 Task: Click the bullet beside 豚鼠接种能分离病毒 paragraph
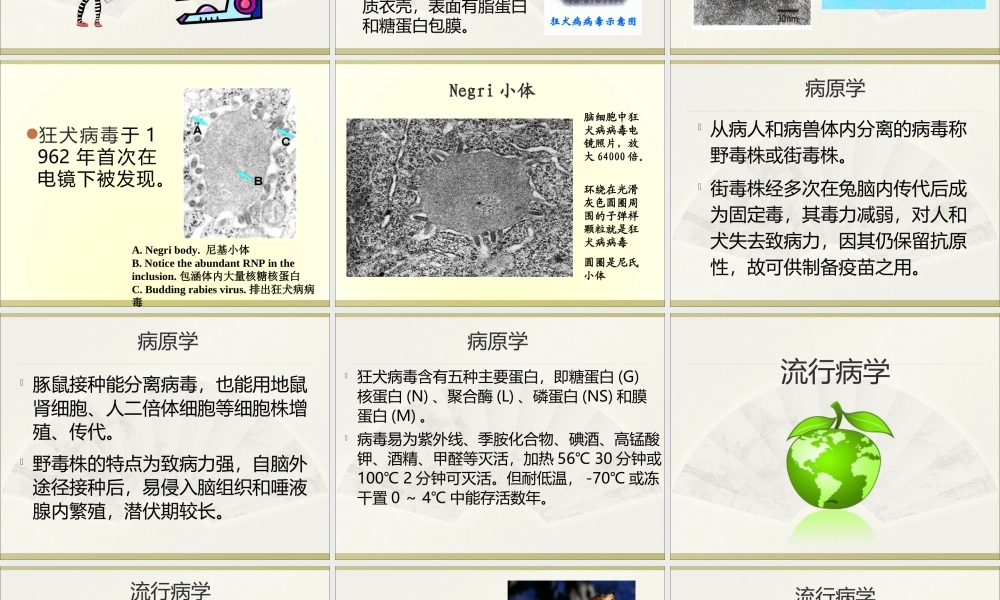point(22,384)
